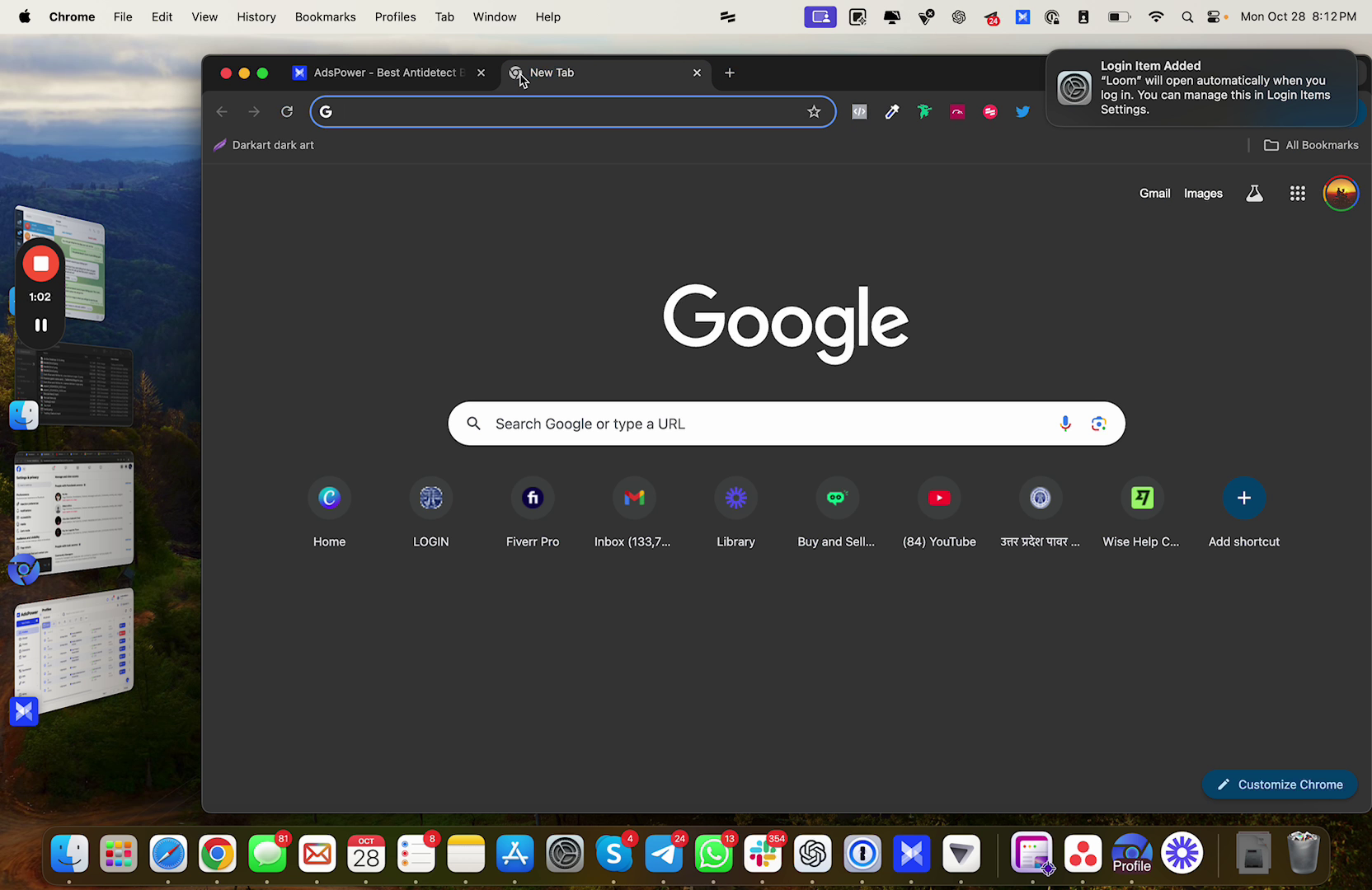
Task: Click the green hummingbird extension icon
Action: [924, 112]
